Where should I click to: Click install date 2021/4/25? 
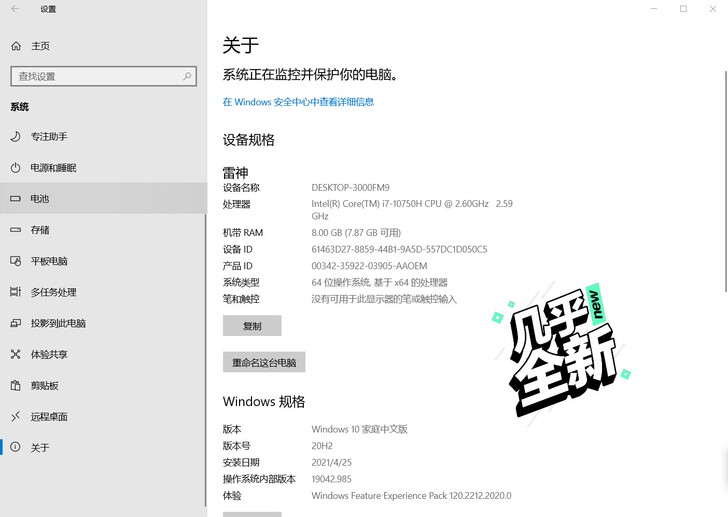pos(332,463)
